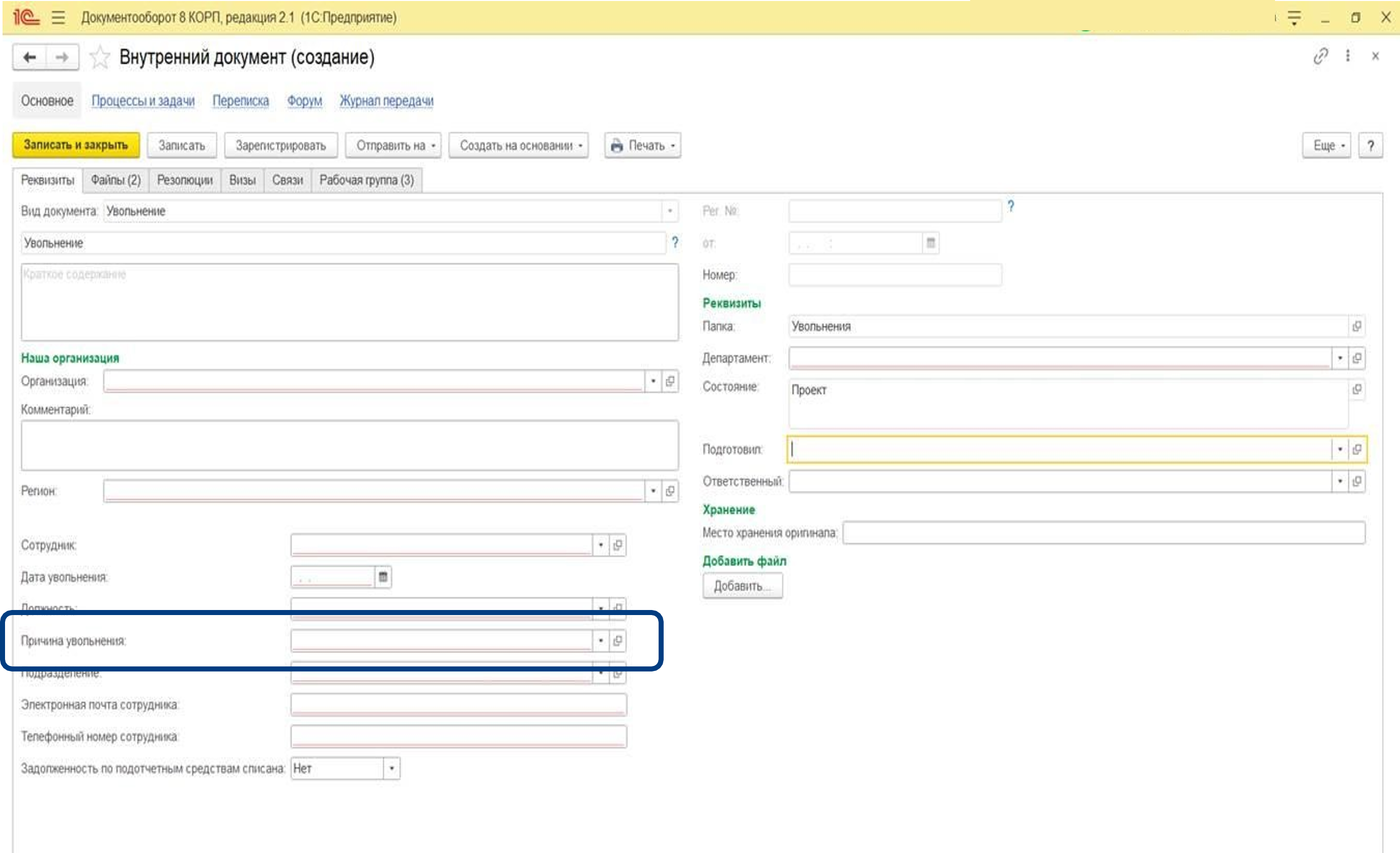Open the Печать menu button
The height and width of the screenshot is (853, 1400).
[643, 146]
